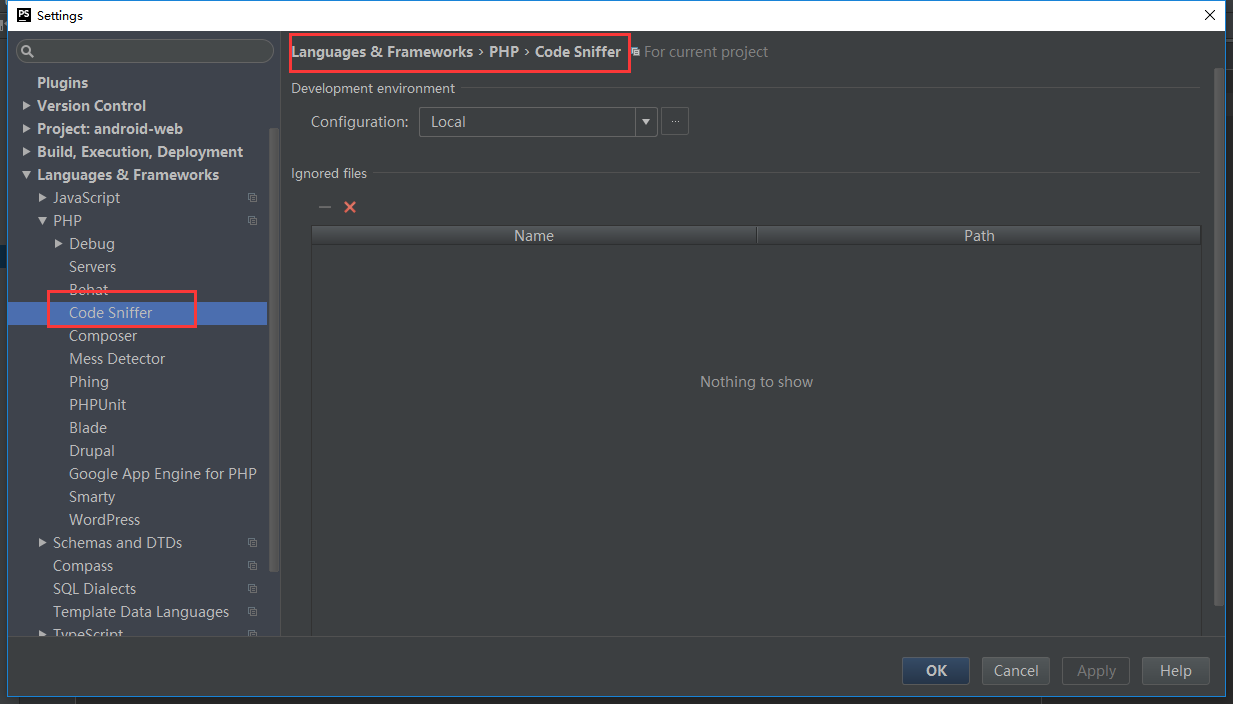Open Mess Detector settings
This screenshot has height=704, width=1233.
[117, 359]
